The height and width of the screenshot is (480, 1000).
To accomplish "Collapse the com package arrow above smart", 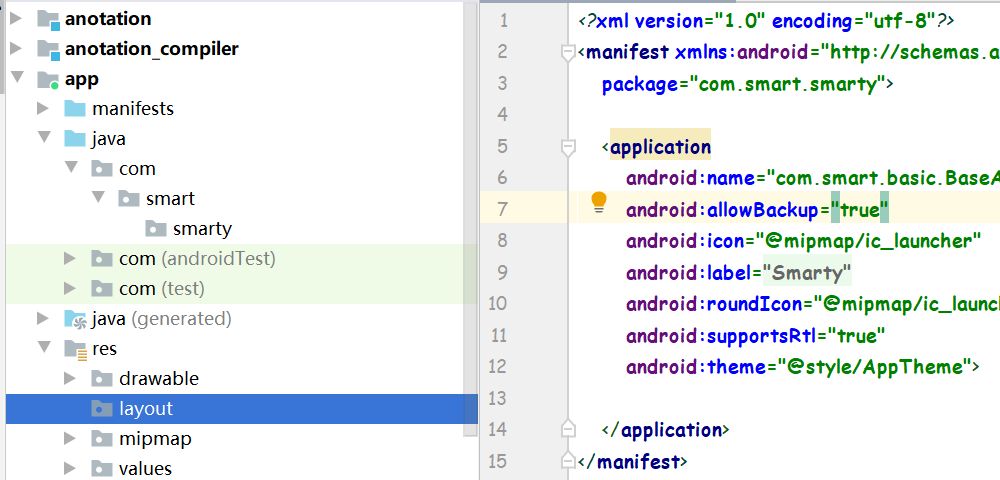I will point(70,168).
